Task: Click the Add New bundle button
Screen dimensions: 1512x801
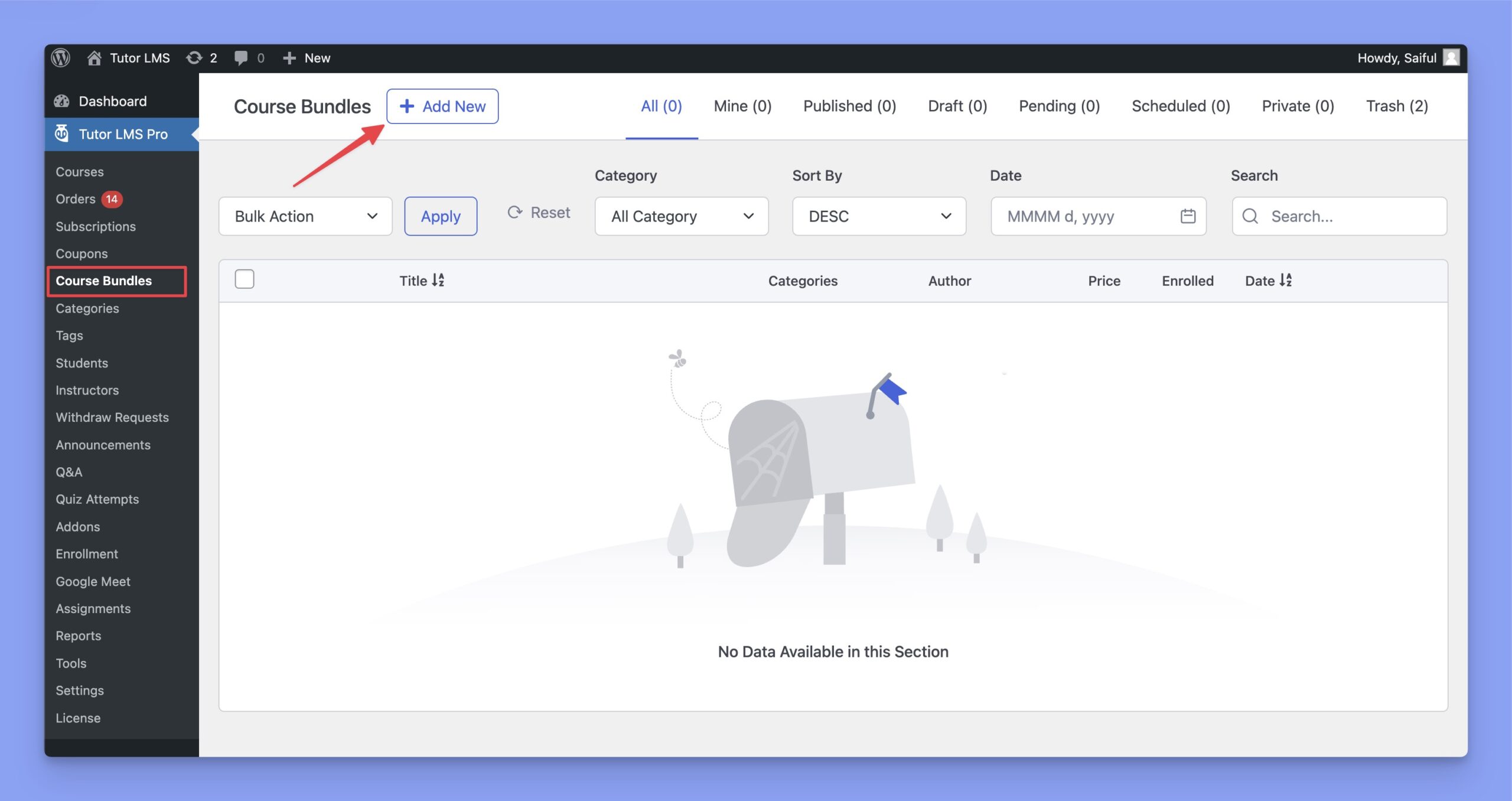Action: pyautogui.click(x=442, y=106)
